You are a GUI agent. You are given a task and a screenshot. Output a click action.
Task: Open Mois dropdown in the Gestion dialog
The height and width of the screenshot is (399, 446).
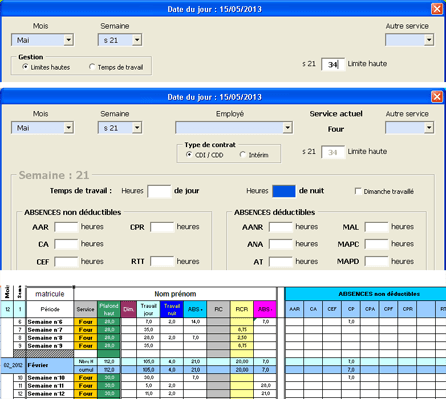coord(68,40)
